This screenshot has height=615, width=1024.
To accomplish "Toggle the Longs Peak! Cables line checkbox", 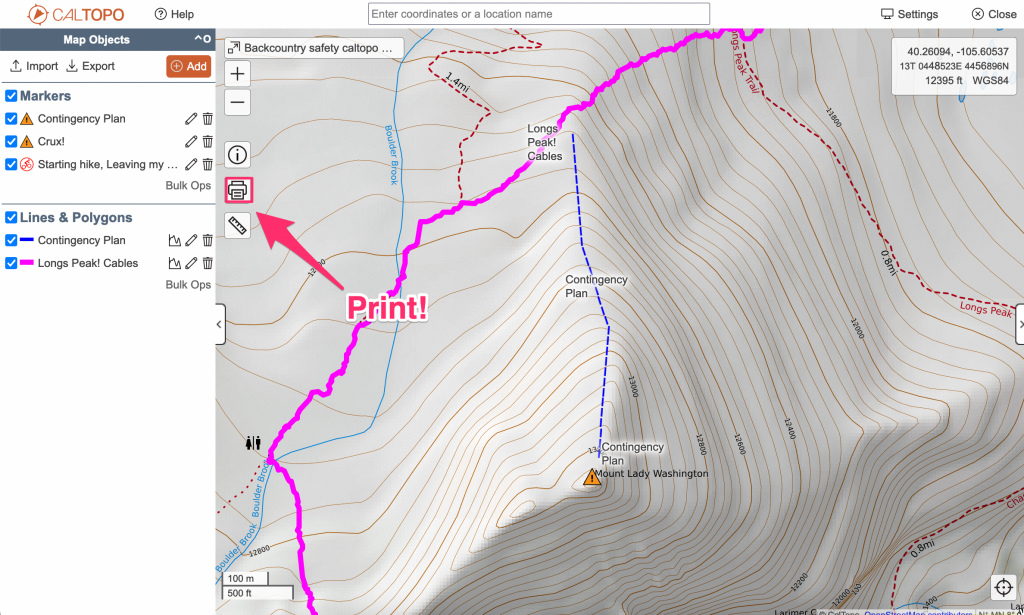I will coord(11,264).
